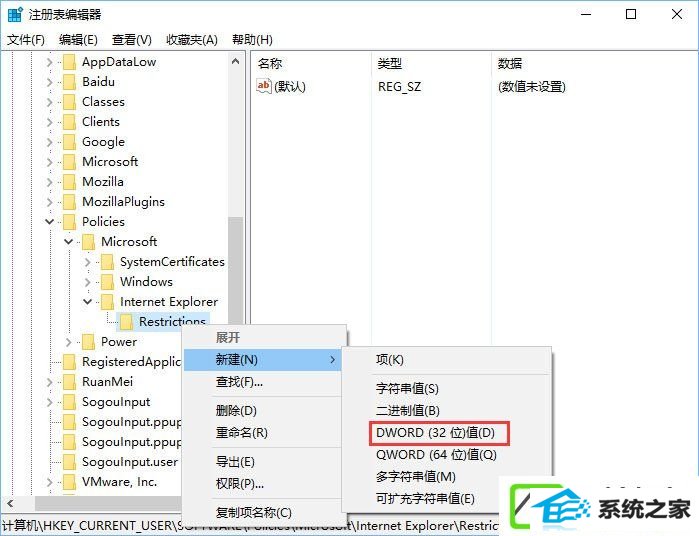Expand the Classes tree node
The height and width of the screenshot is (536, 699).
click(49, 102)
